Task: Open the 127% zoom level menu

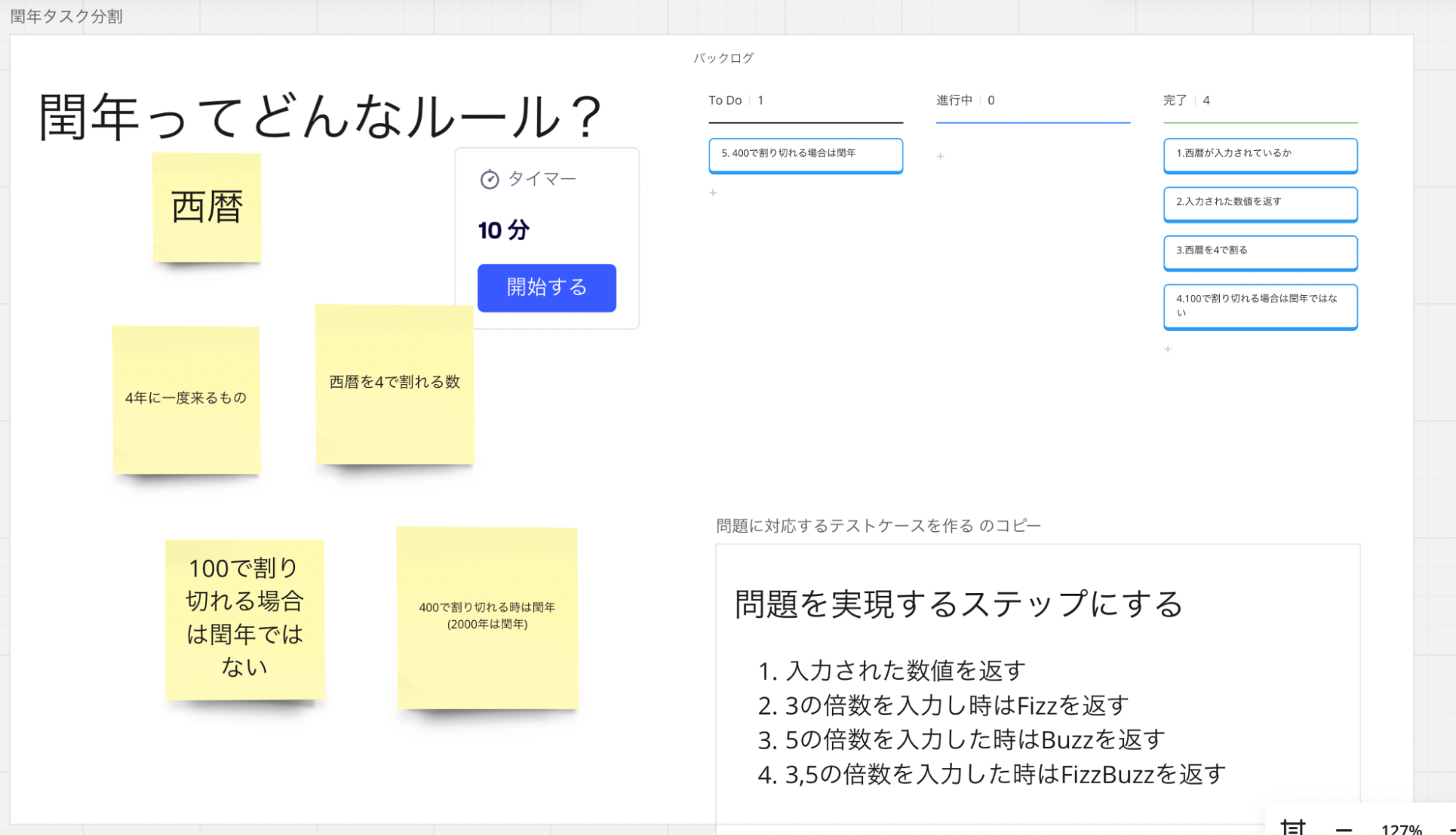Action: pyautogui.click(x=1401, y=828)
